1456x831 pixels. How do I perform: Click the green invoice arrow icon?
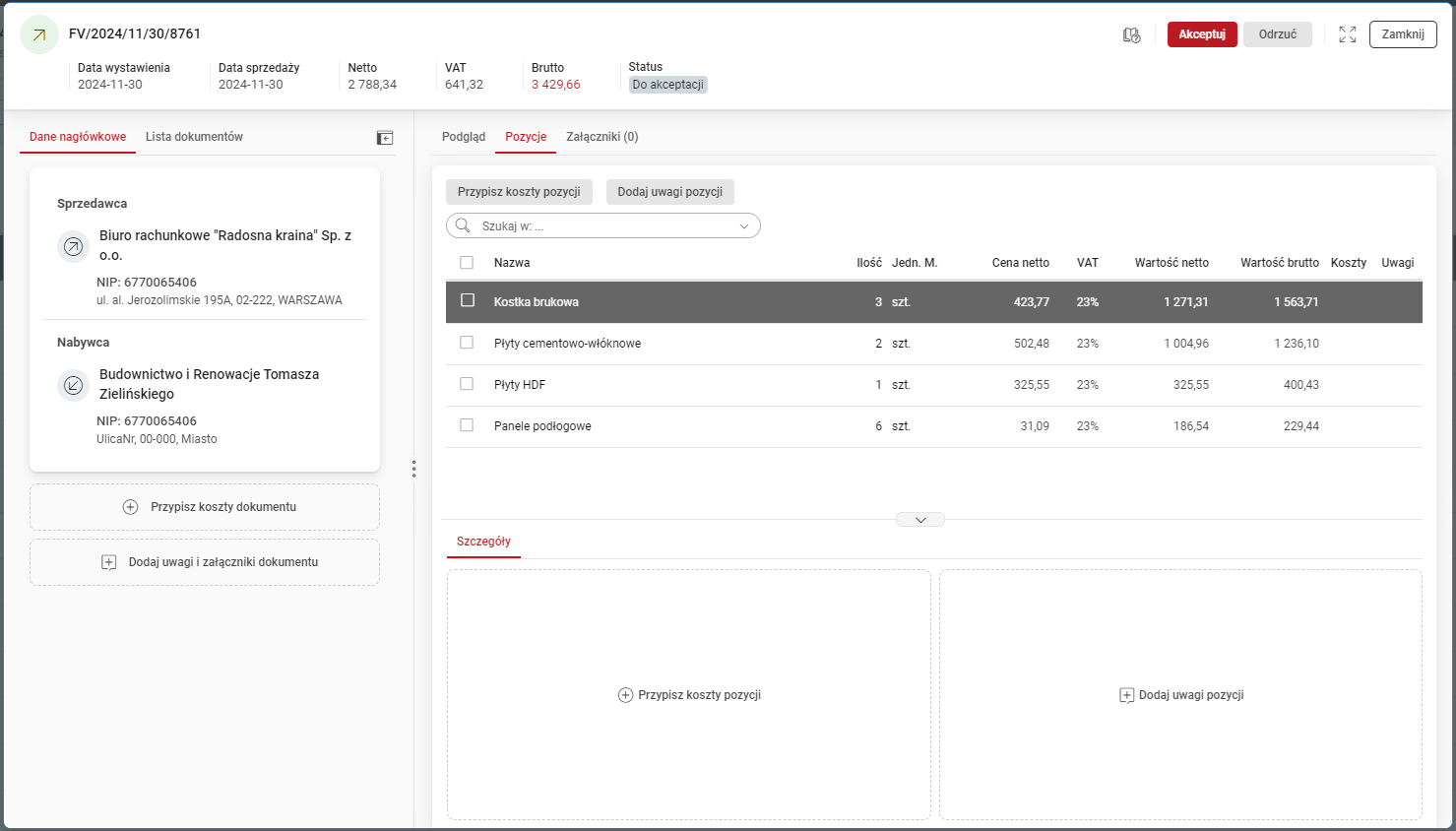click(x=39, y=34)
